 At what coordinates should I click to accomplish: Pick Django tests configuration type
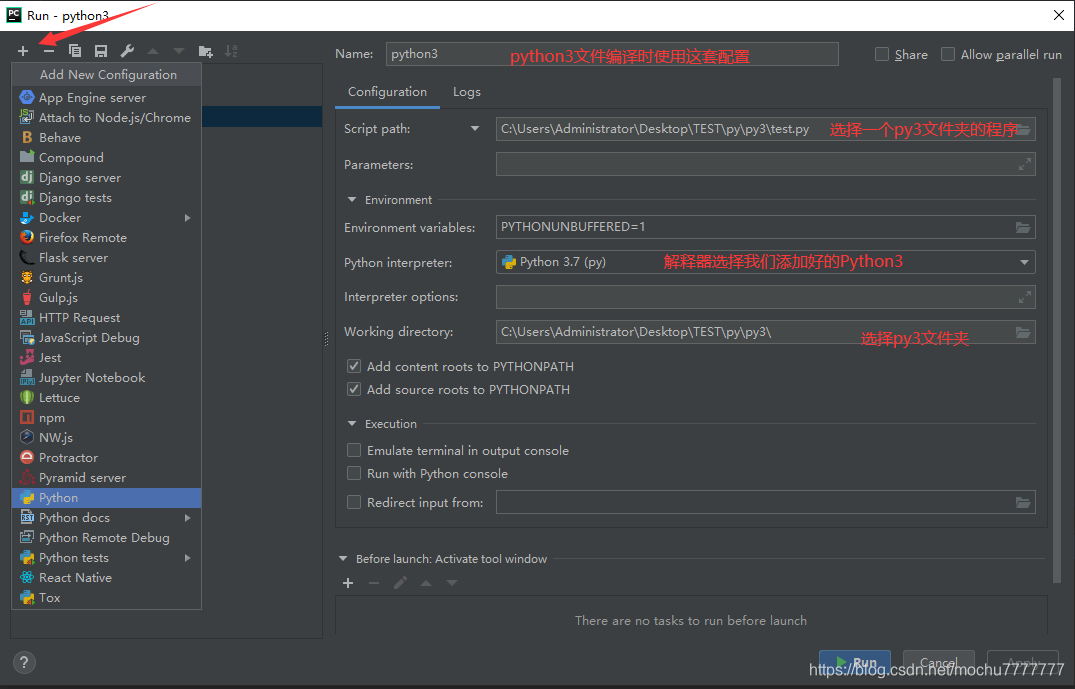click(106, 197)
